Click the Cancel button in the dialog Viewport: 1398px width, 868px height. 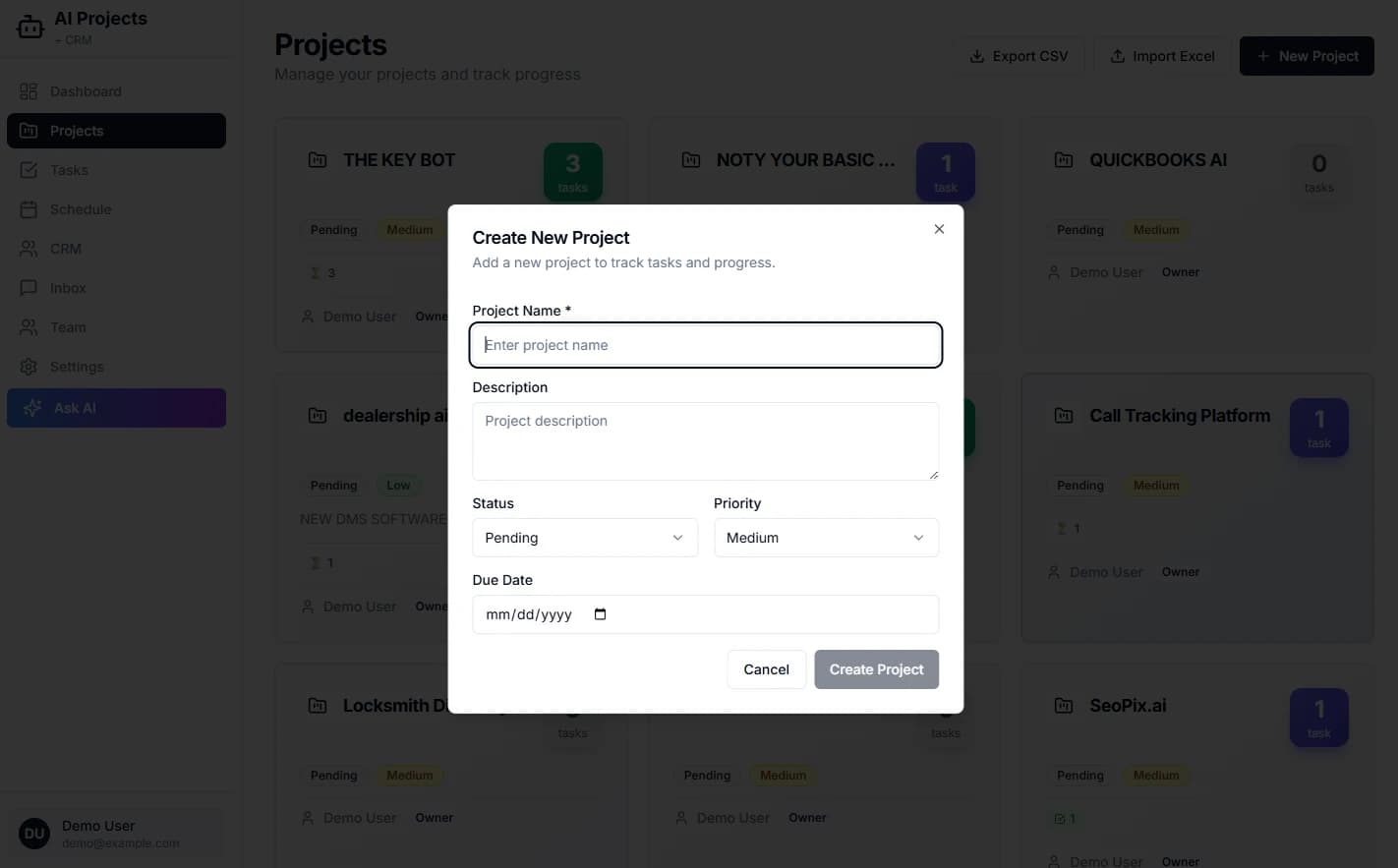click(766, 668)
